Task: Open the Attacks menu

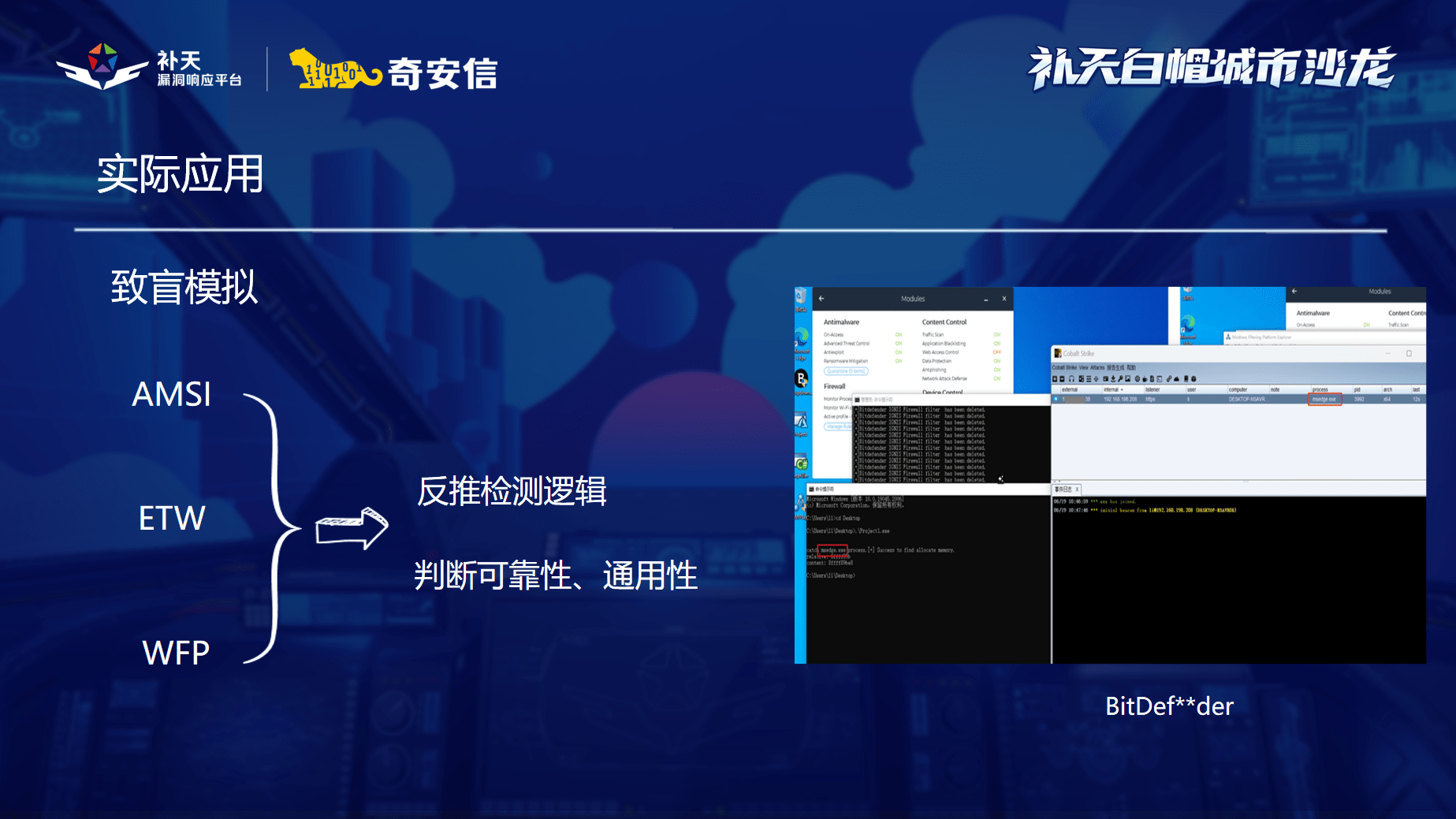Action: pos(1097,367)
